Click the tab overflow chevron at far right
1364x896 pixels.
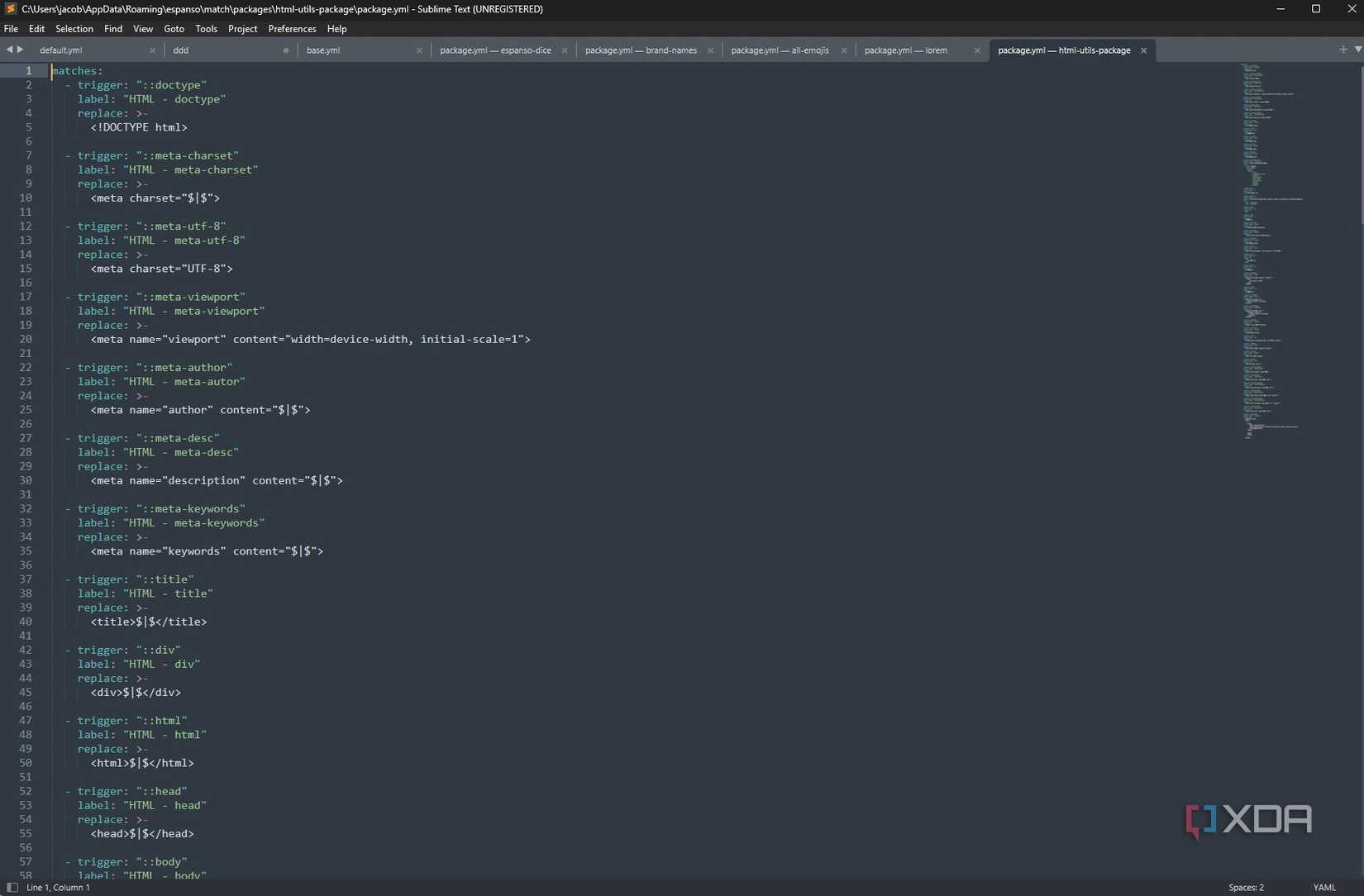[1357, 50]
